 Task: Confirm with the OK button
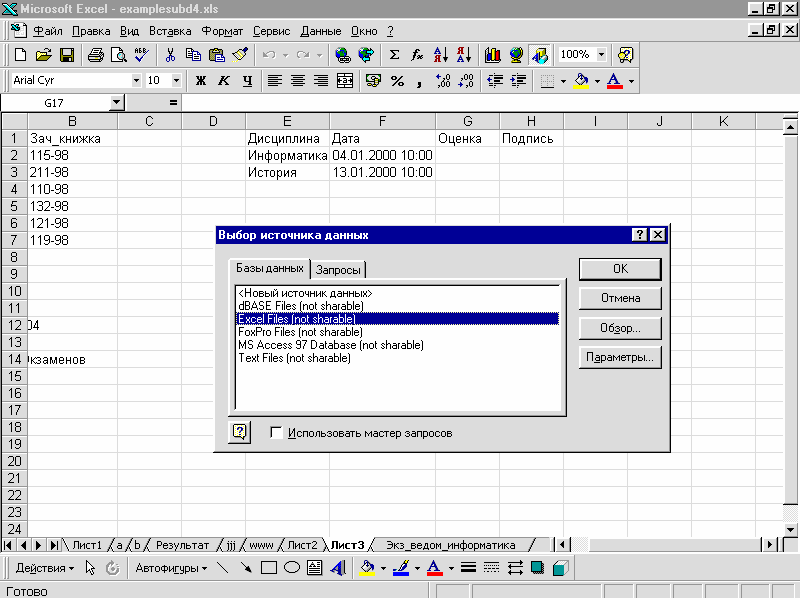620,269
